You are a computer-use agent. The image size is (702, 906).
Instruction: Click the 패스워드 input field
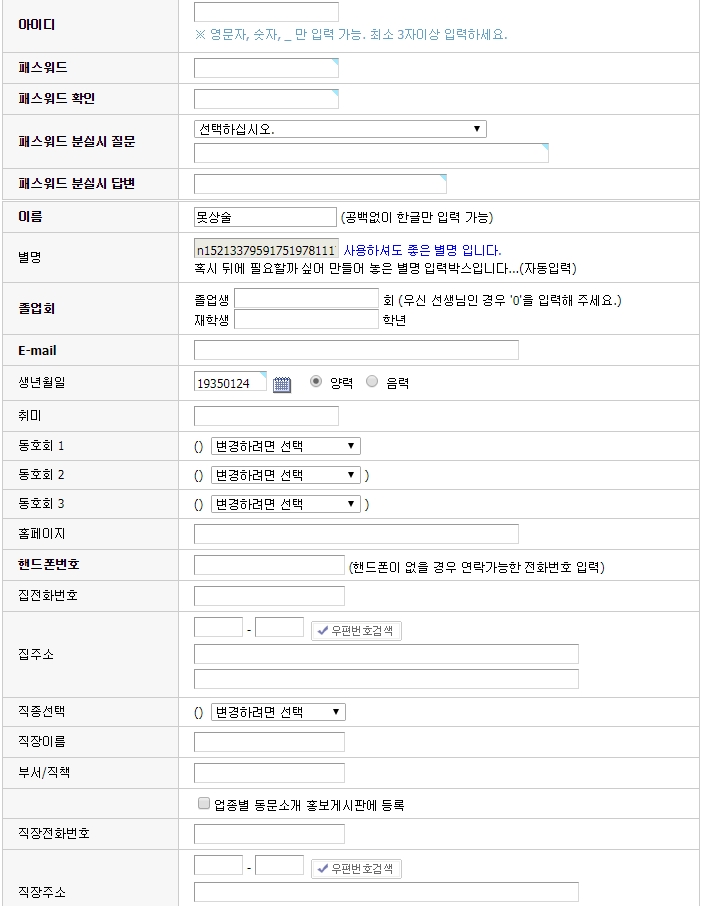(x=266, y=68)
